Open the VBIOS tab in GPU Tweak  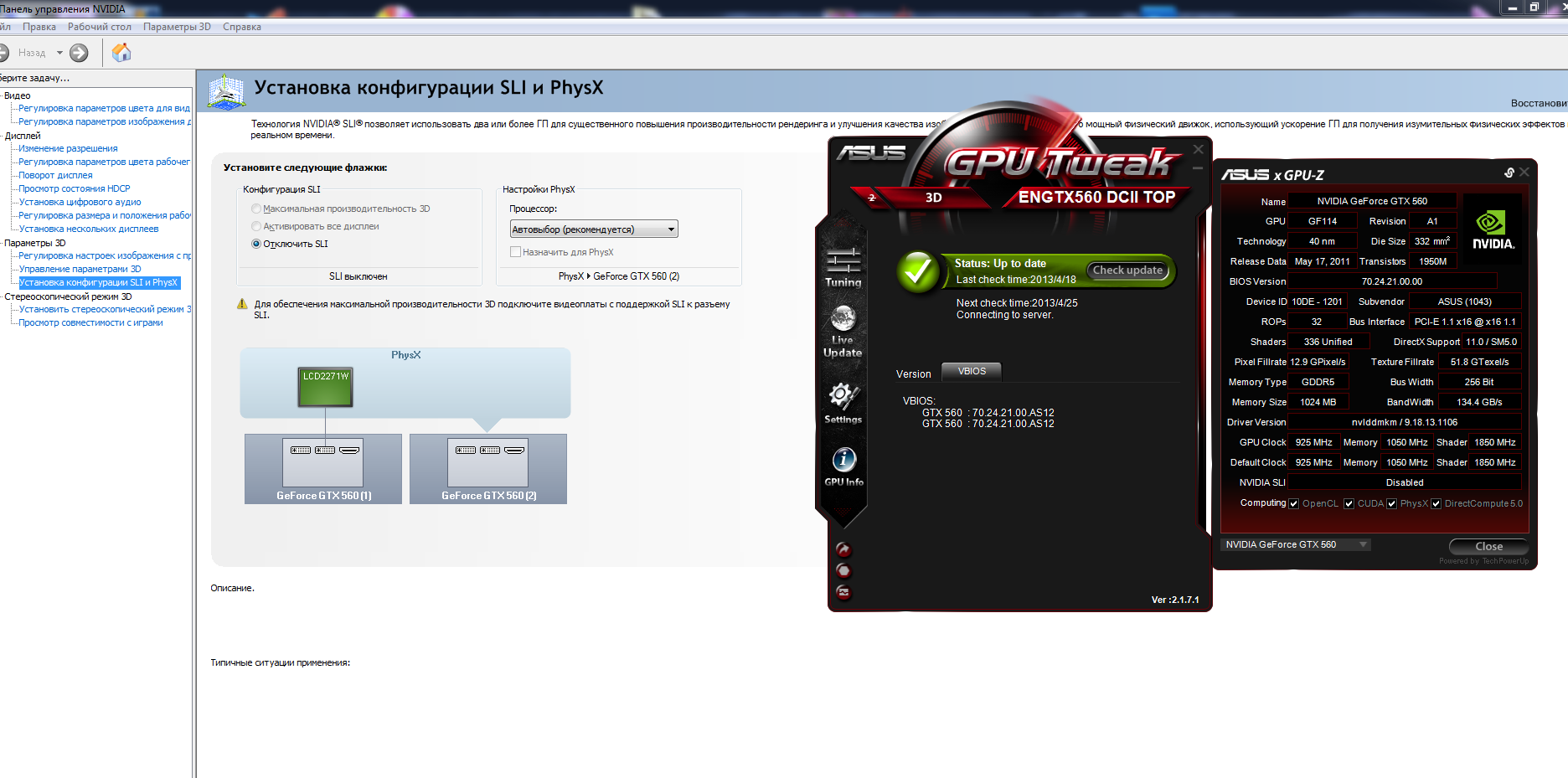(972, 371)
